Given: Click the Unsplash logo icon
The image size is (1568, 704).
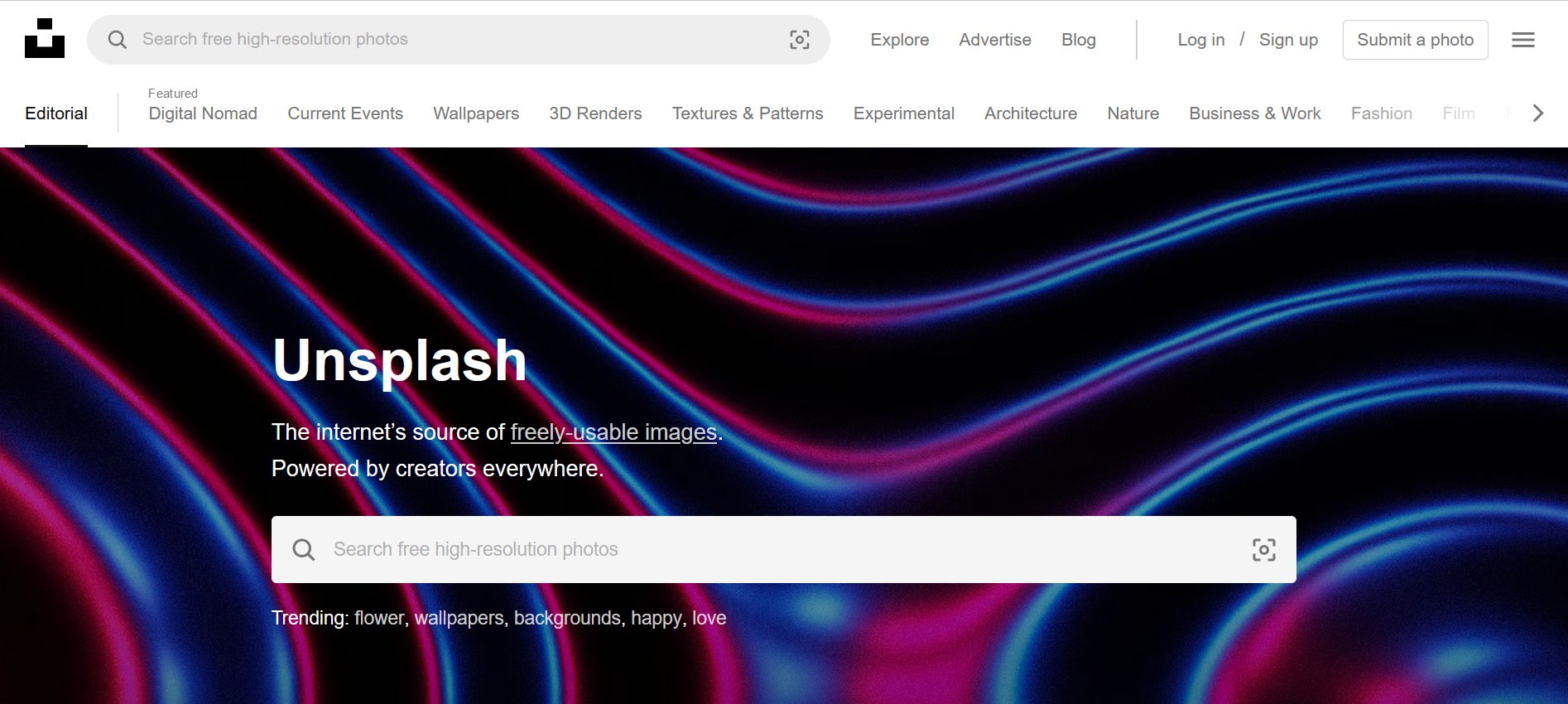Looking at the screenshot, I should pos(45,39).
